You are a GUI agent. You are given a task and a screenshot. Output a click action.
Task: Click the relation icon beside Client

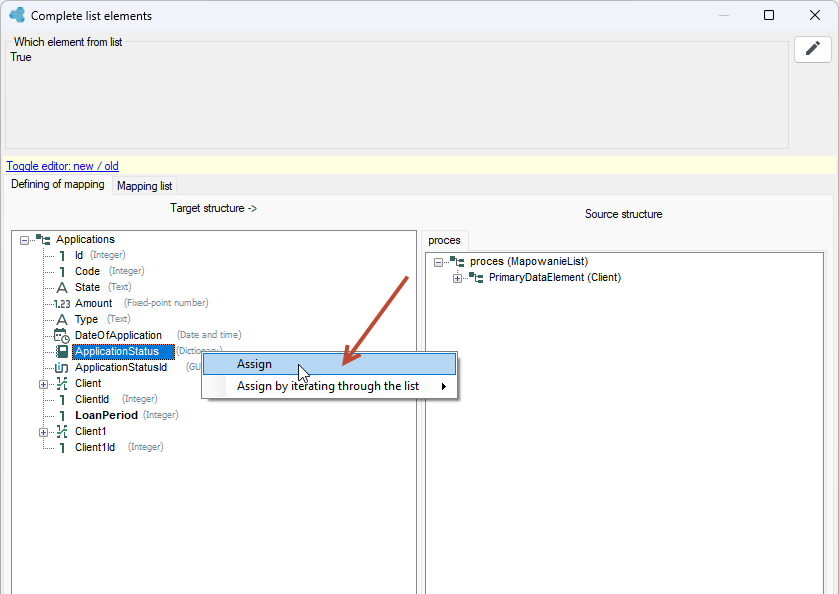(62, 384)
